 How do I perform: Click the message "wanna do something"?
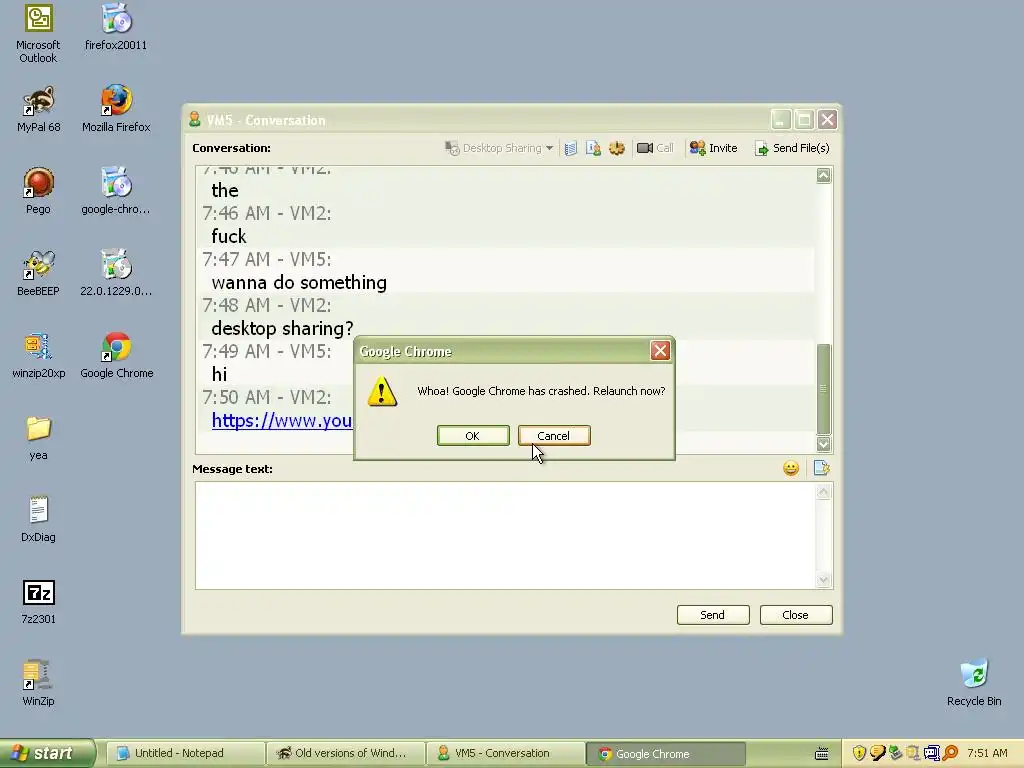pos(299,282)
